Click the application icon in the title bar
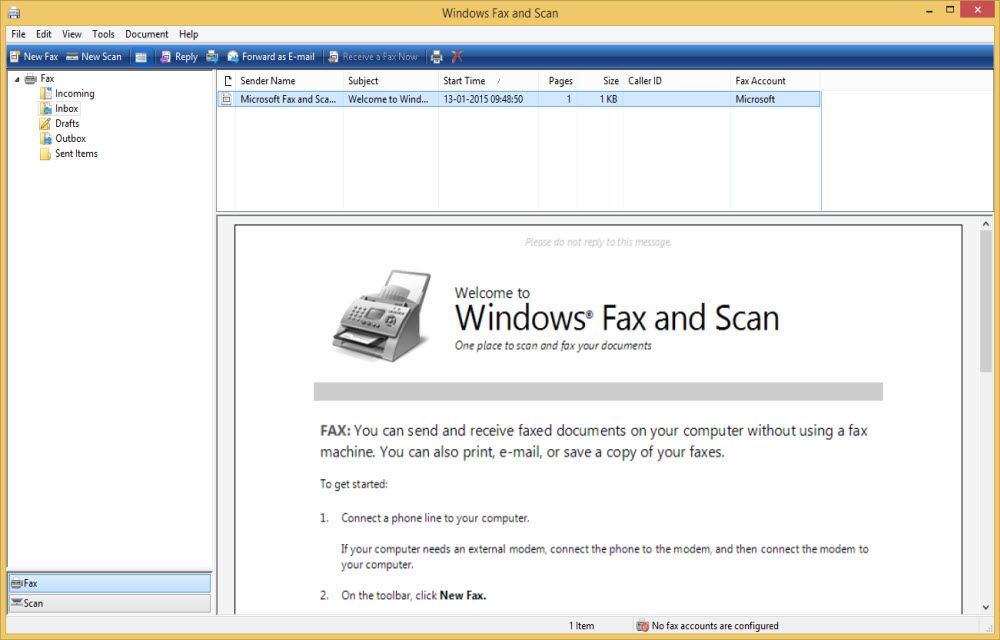Screen dimensions: 1000x640 [x=14, y=13]
